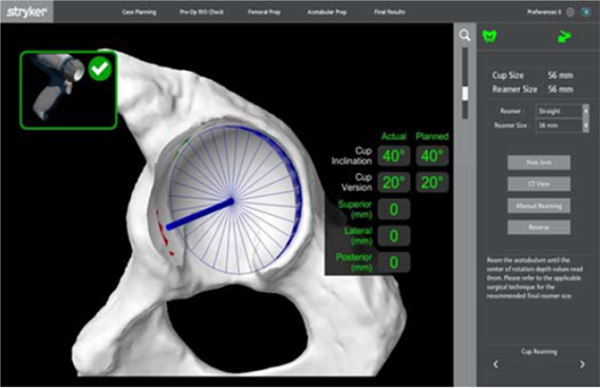The width and height of the screenshot is (600, 388).
Task: Click the Actual Cup Inclination 40° value
Action: [x=394, y=156]
